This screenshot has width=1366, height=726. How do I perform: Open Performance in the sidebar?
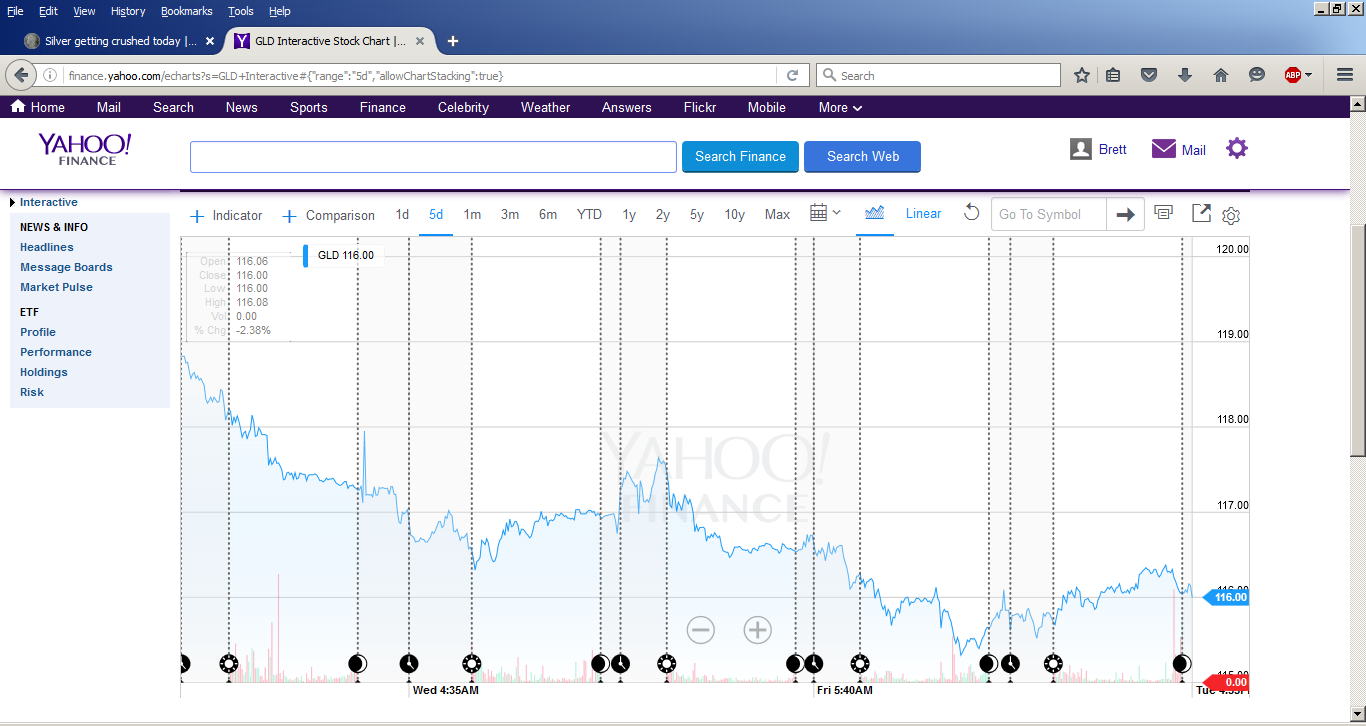[56, 352]
